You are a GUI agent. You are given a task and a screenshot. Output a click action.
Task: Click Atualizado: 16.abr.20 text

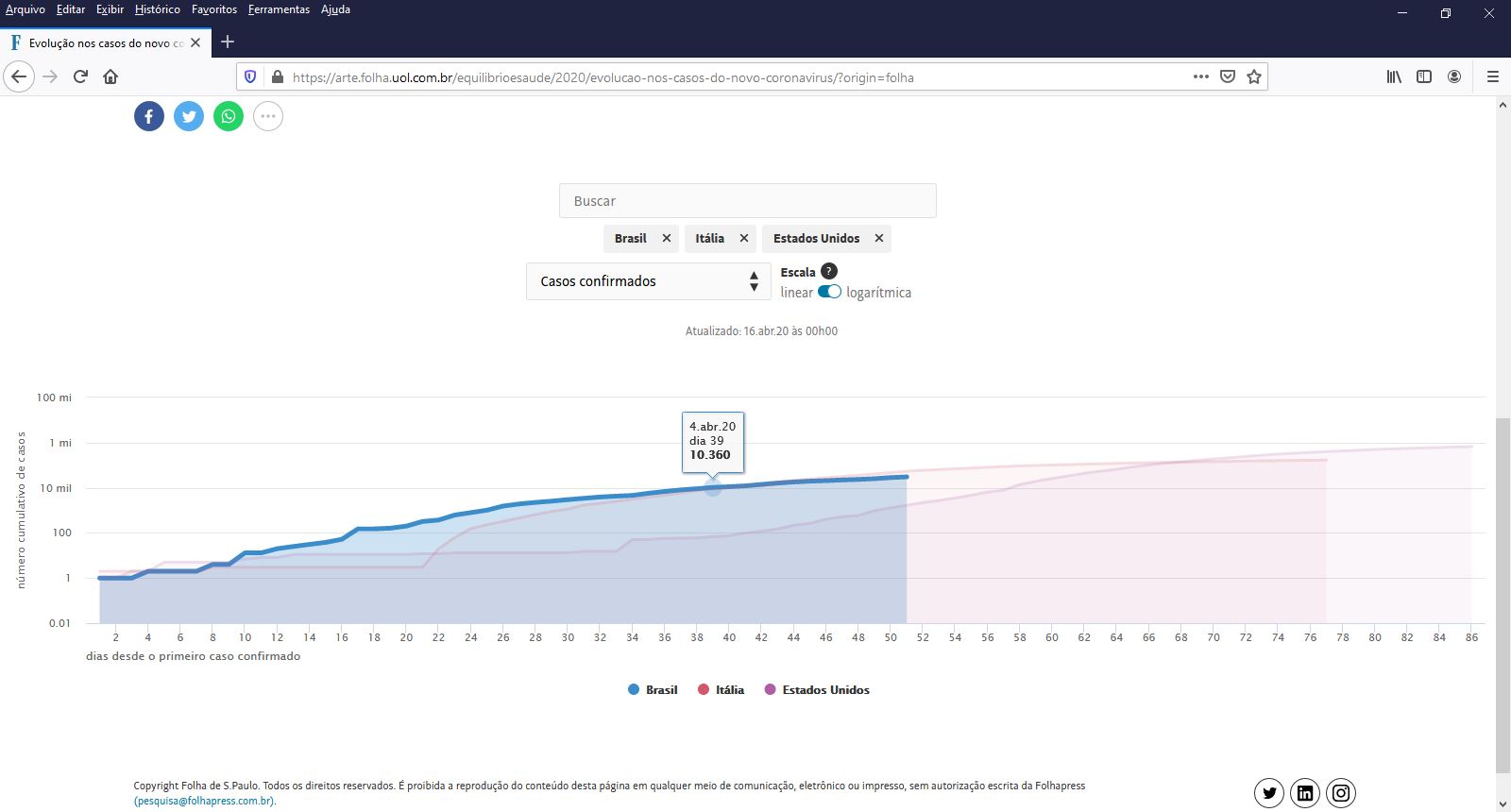pos(761,331)
